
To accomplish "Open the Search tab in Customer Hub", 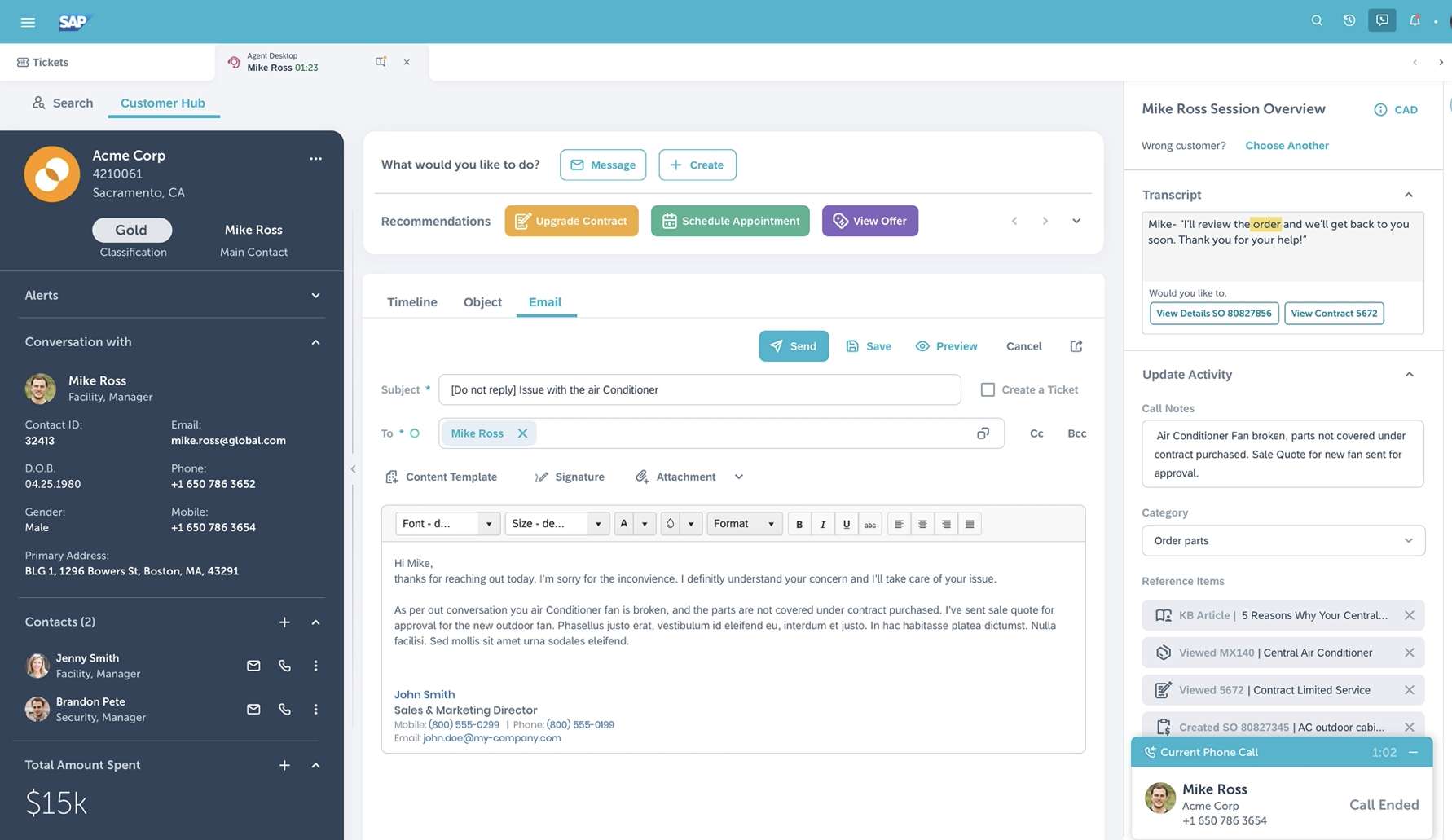I will point(62,103).
